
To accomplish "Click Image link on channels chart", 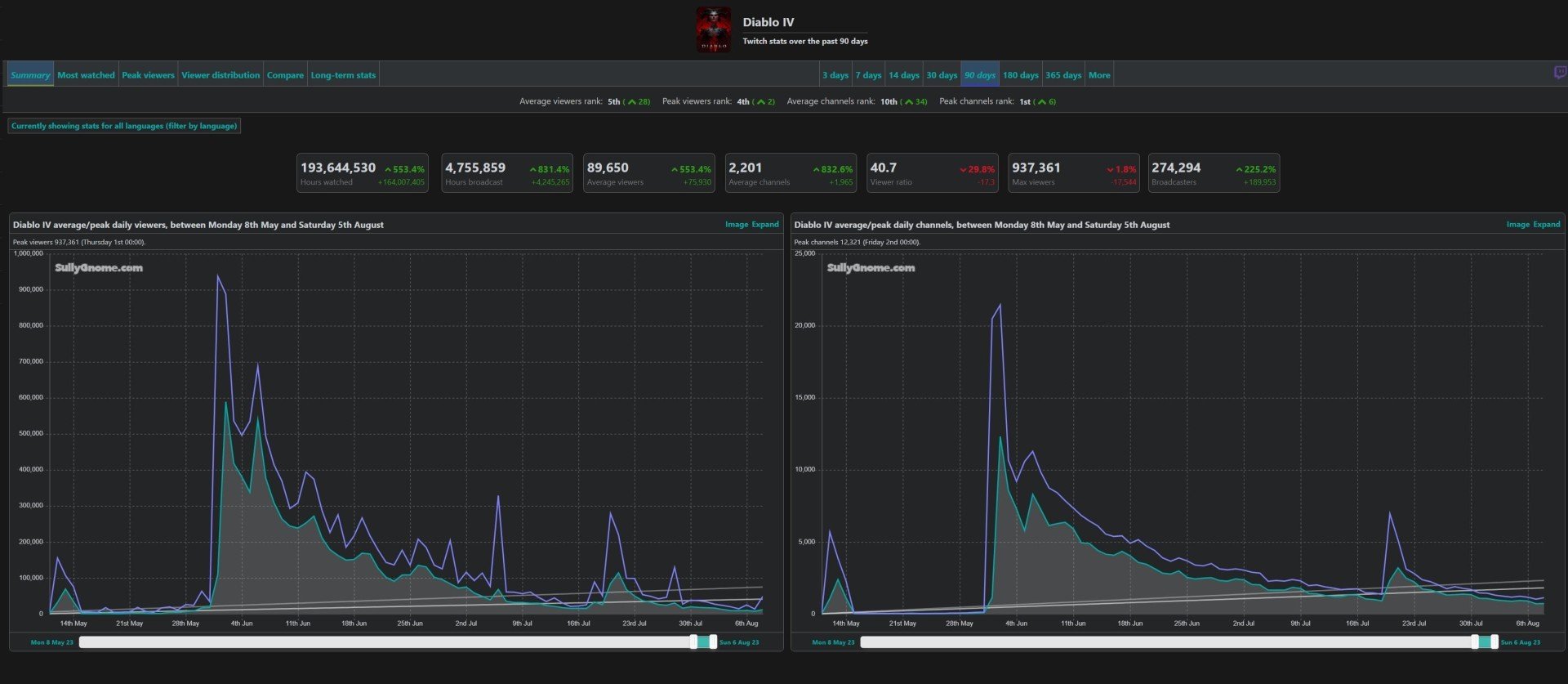I will [1518, 224].
